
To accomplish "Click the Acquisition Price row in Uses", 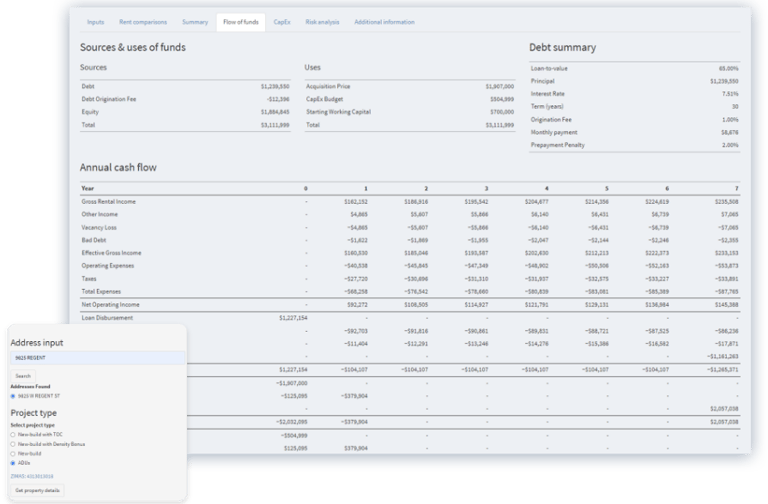I will (x=409, y=86).
